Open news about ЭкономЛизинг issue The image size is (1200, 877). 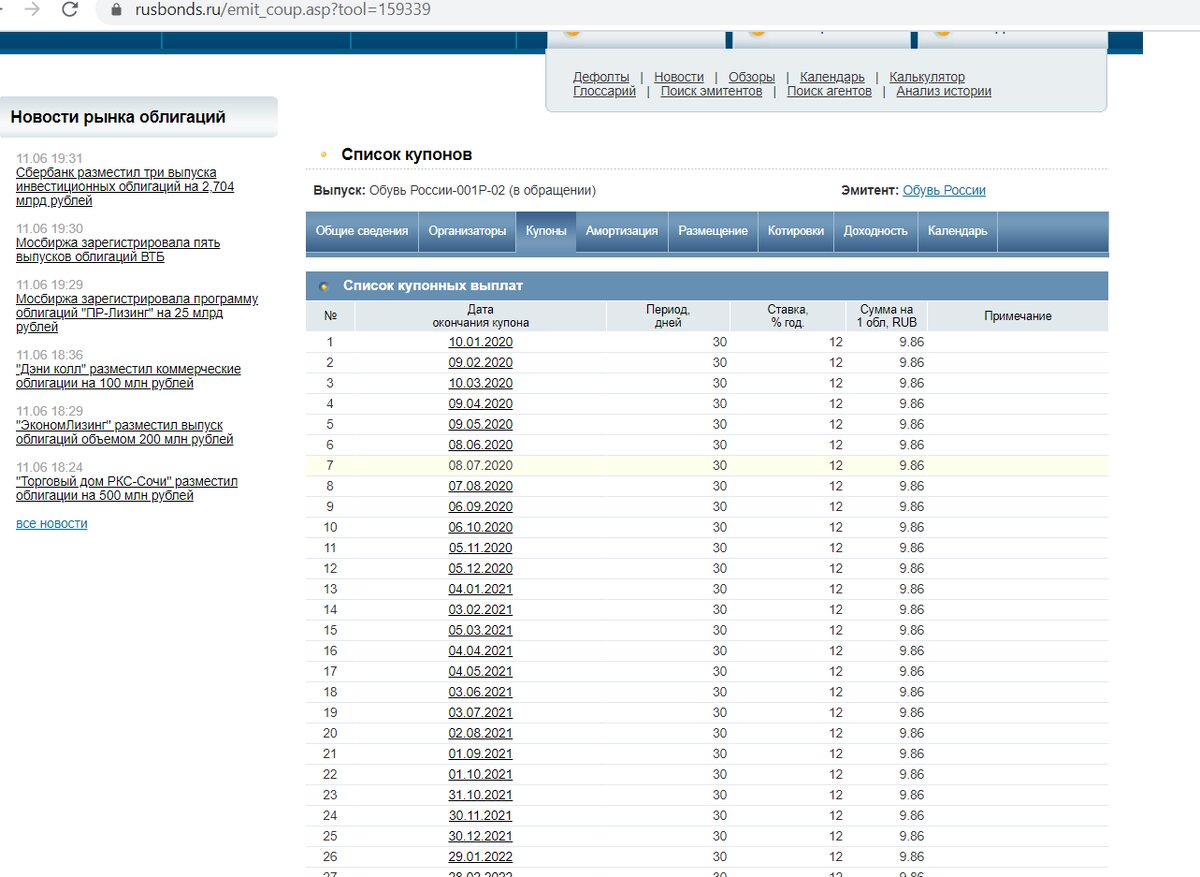pos(124,432)
